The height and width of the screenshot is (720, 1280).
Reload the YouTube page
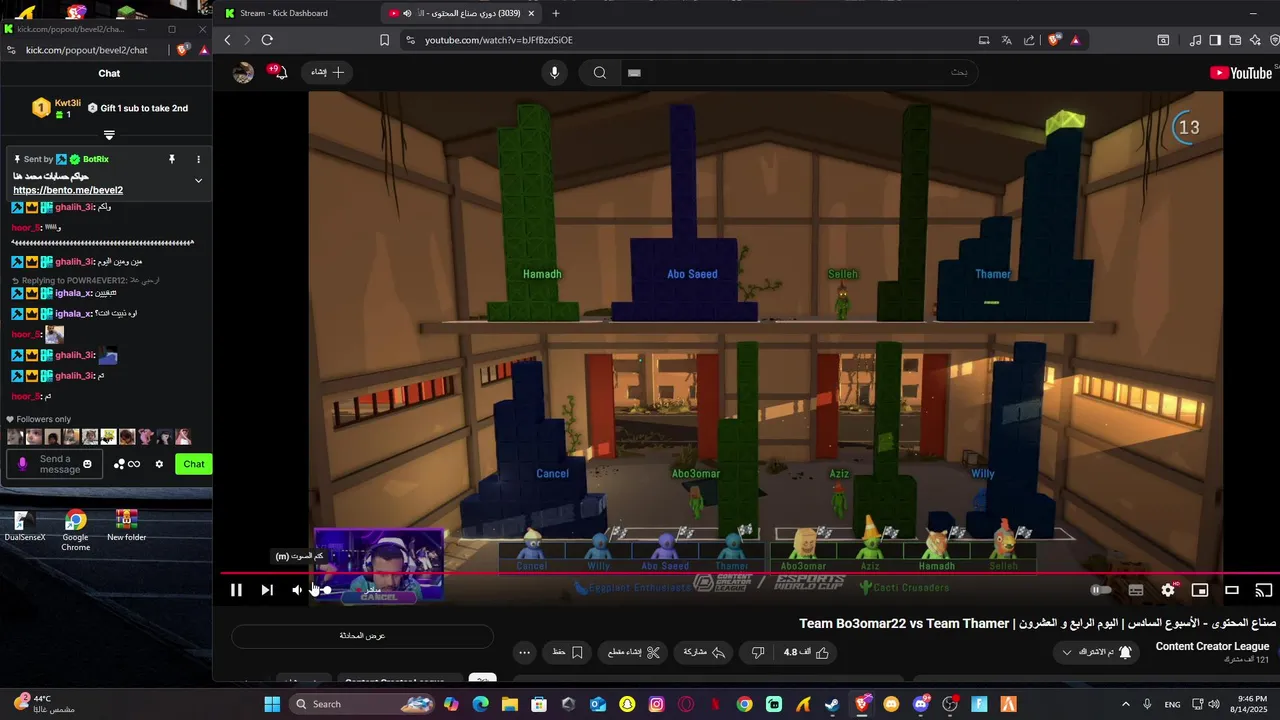(x=267, y=40)
